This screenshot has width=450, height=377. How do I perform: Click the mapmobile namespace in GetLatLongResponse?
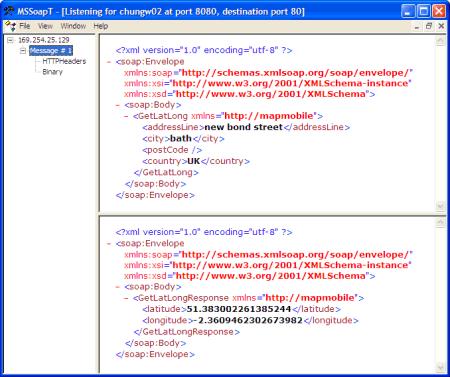pyautogui.click(x=310, y=298)
